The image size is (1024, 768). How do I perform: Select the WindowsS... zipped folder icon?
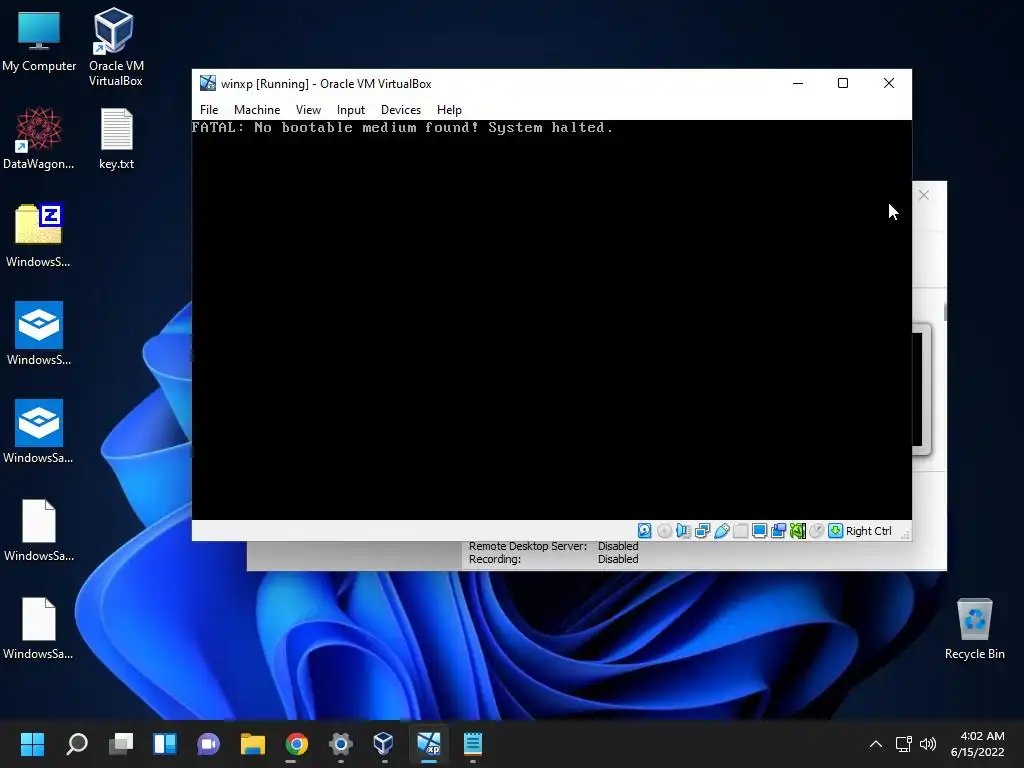(x=39, y=236)
